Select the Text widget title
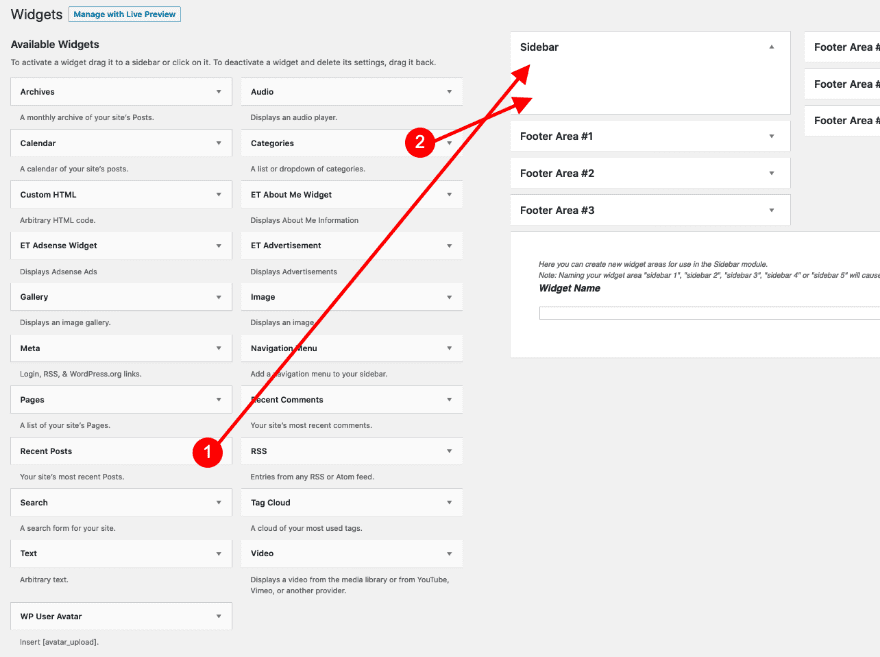The width and height of the screenshot is (880, 657). [29, 553]
